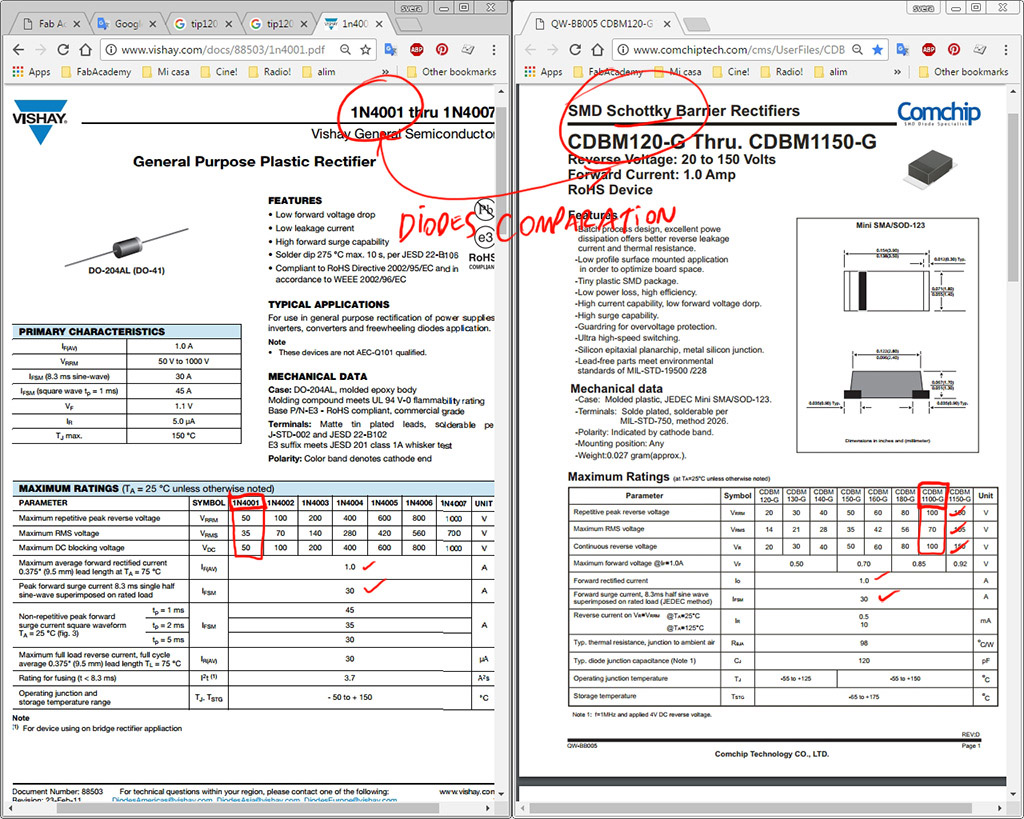The width and height of the screenshot is (1024, 819).
Task: Click the rightmost extension icon in Comchip toolbar
Action: tap(980, 50)
